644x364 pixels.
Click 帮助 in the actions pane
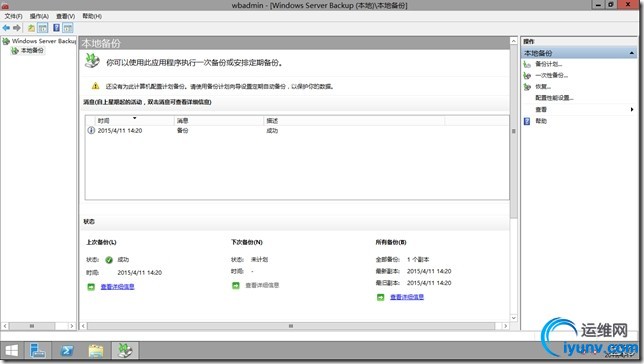click(x=541, y=121)
